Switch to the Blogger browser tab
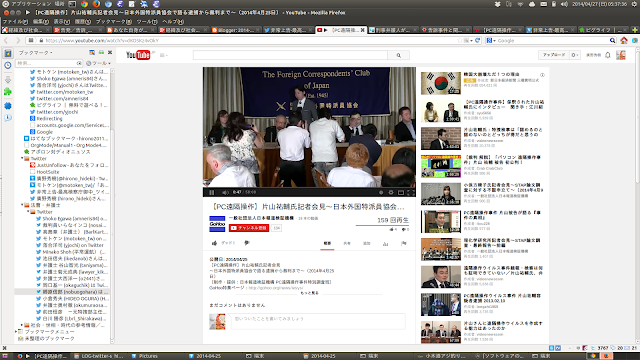This screenshot has width=640, height=360. pos(236,30)
